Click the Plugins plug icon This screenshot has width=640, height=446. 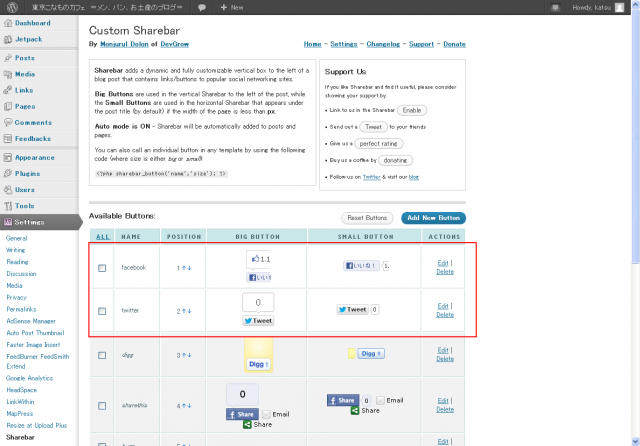tap(8, 173)
